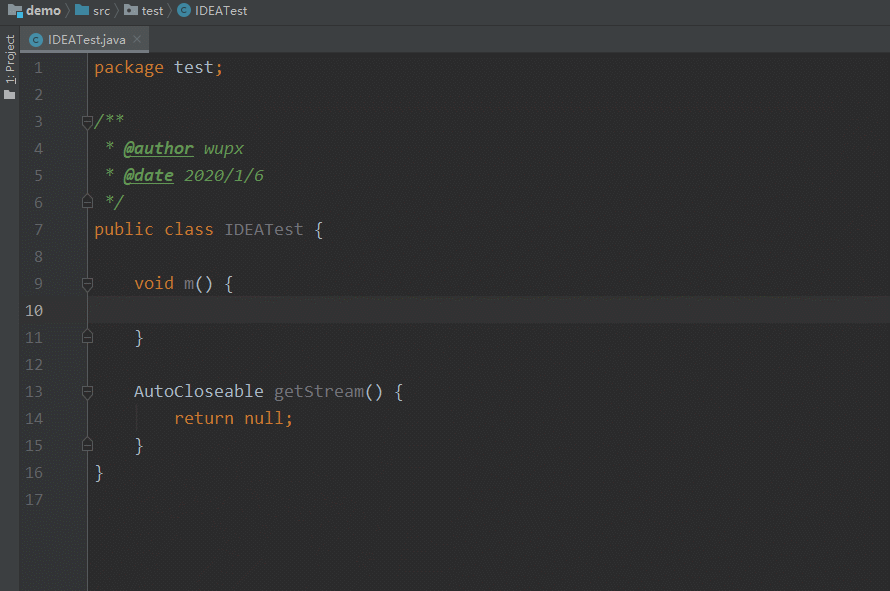
Task: Click the @author Javadoc tag
Action: tap(158, 149)
